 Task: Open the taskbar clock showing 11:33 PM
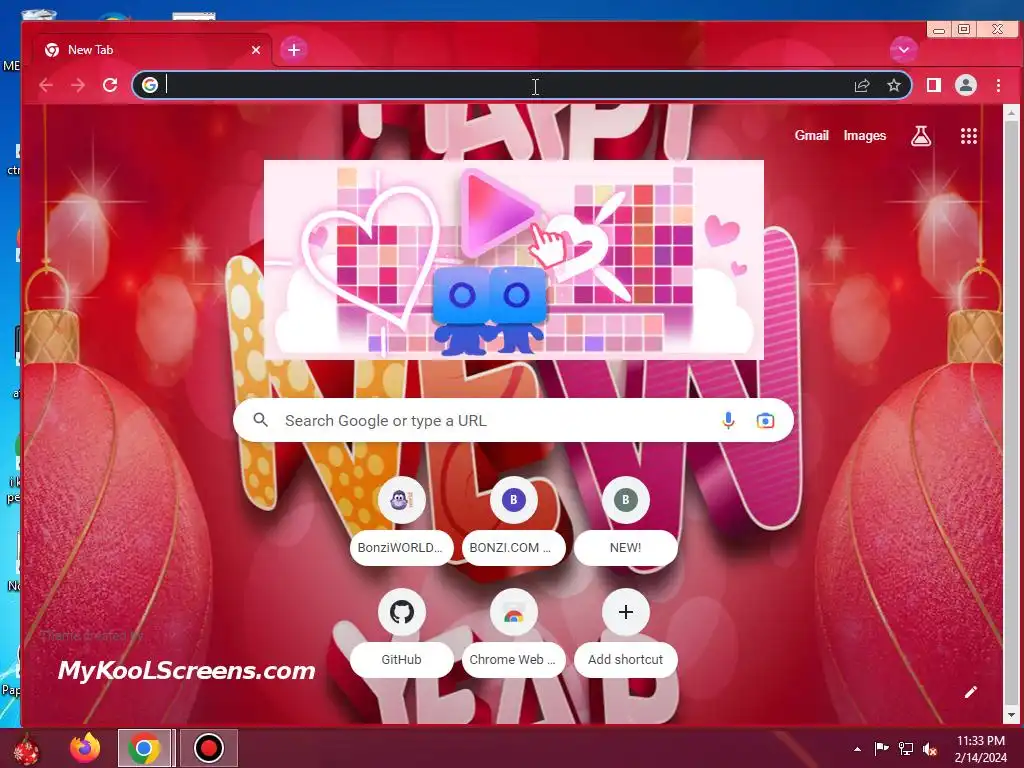(980, 749)
